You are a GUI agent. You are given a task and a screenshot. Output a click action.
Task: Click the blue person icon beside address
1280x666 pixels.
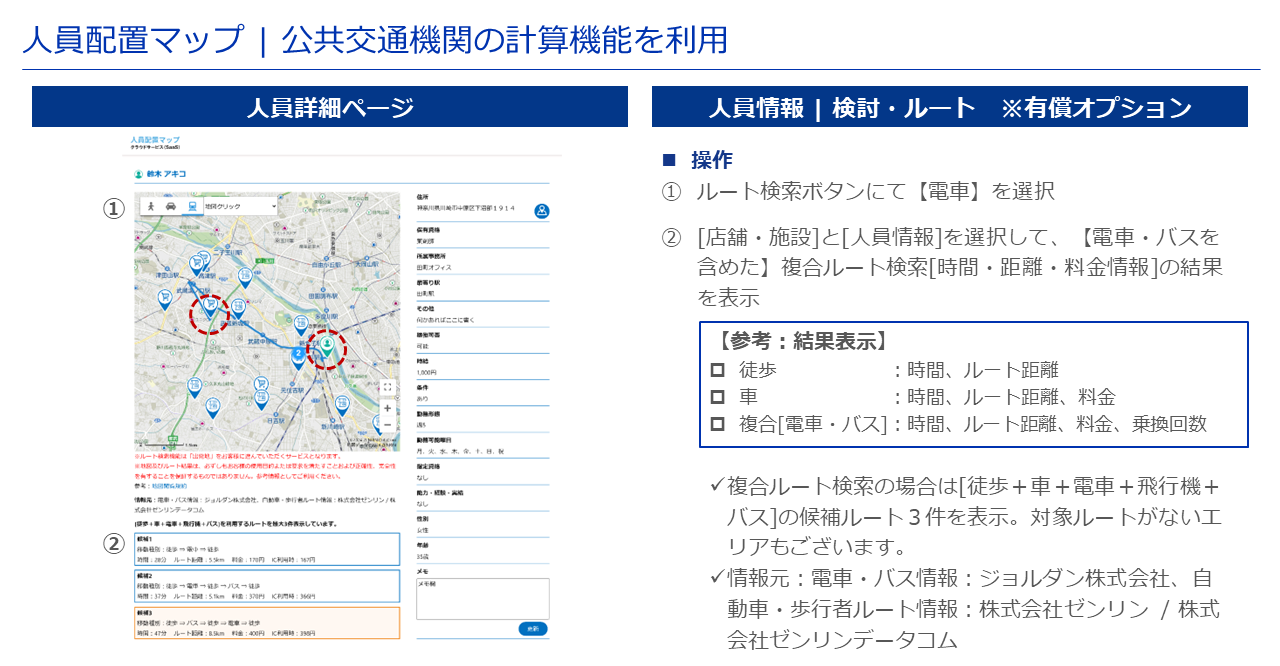point(541,211)
